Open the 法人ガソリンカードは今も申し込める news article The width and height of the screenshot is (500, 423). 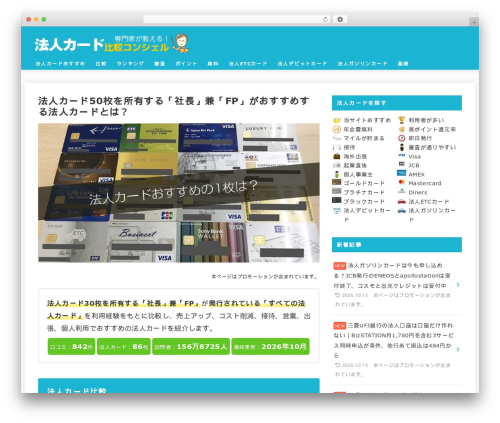tap(392, 276)
